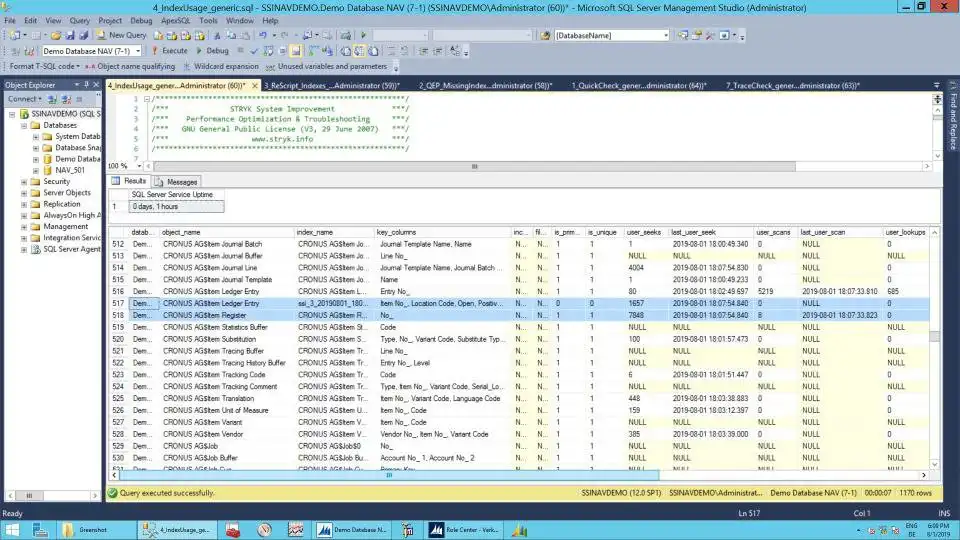960x540 pixels.
Task: Open the Messages results tab
Action: click(176, 182)
